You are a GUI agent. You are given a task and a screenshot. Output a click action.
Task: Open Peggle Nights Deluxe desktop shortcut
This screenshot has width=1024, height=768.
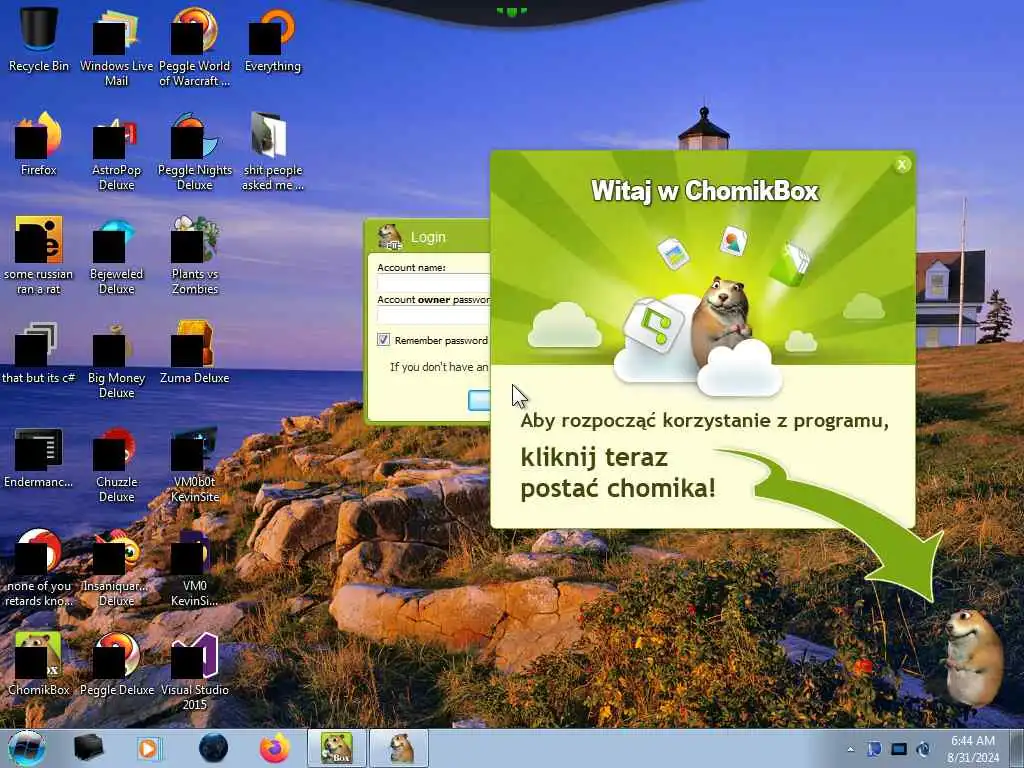point(195,150)
